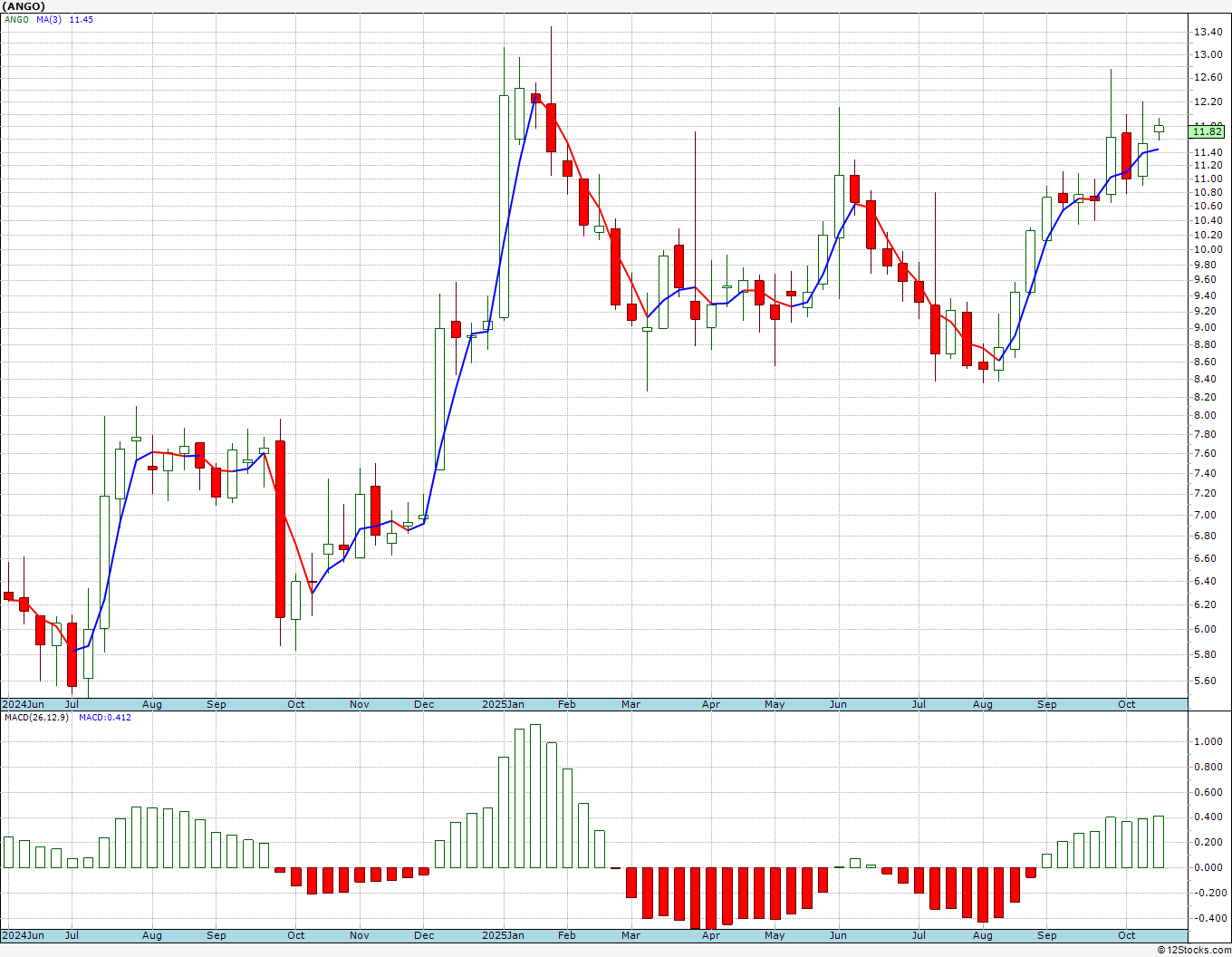Click the 1.000 MACD axis label

tap(1207, 742)
